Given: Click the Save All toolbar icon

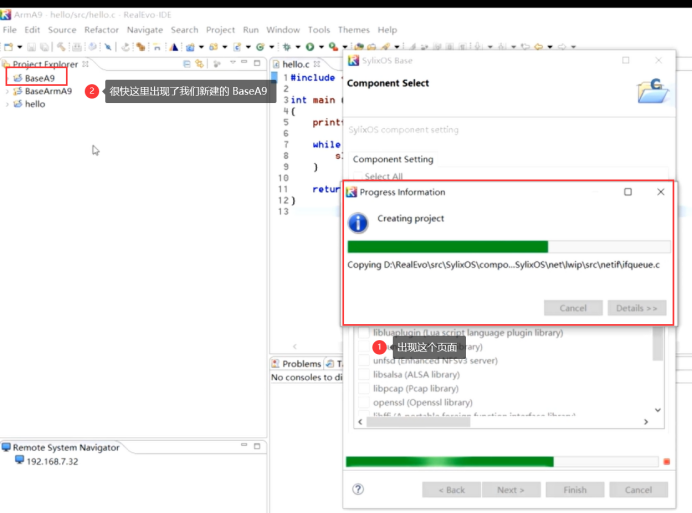Looking at the screenshot, I should click(44, 47).
